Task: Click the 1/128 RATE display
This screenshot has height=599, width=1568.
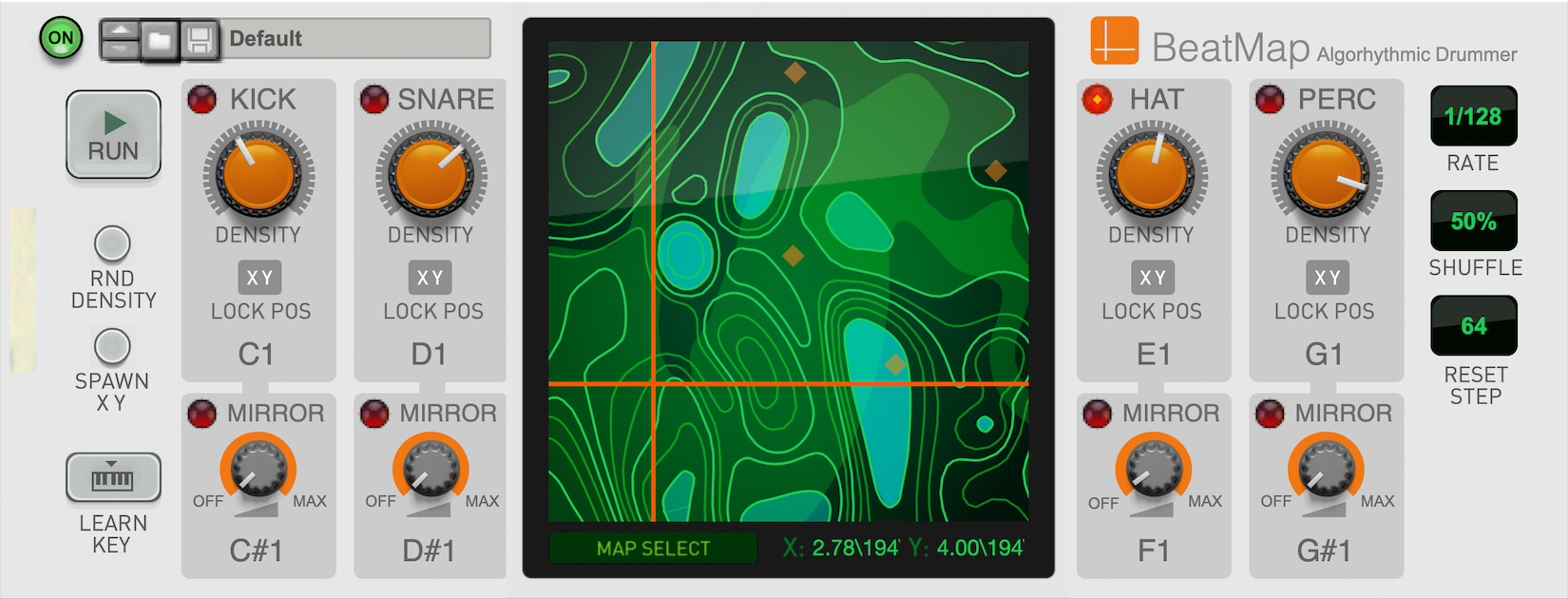Action: [x=1474, y=116]
